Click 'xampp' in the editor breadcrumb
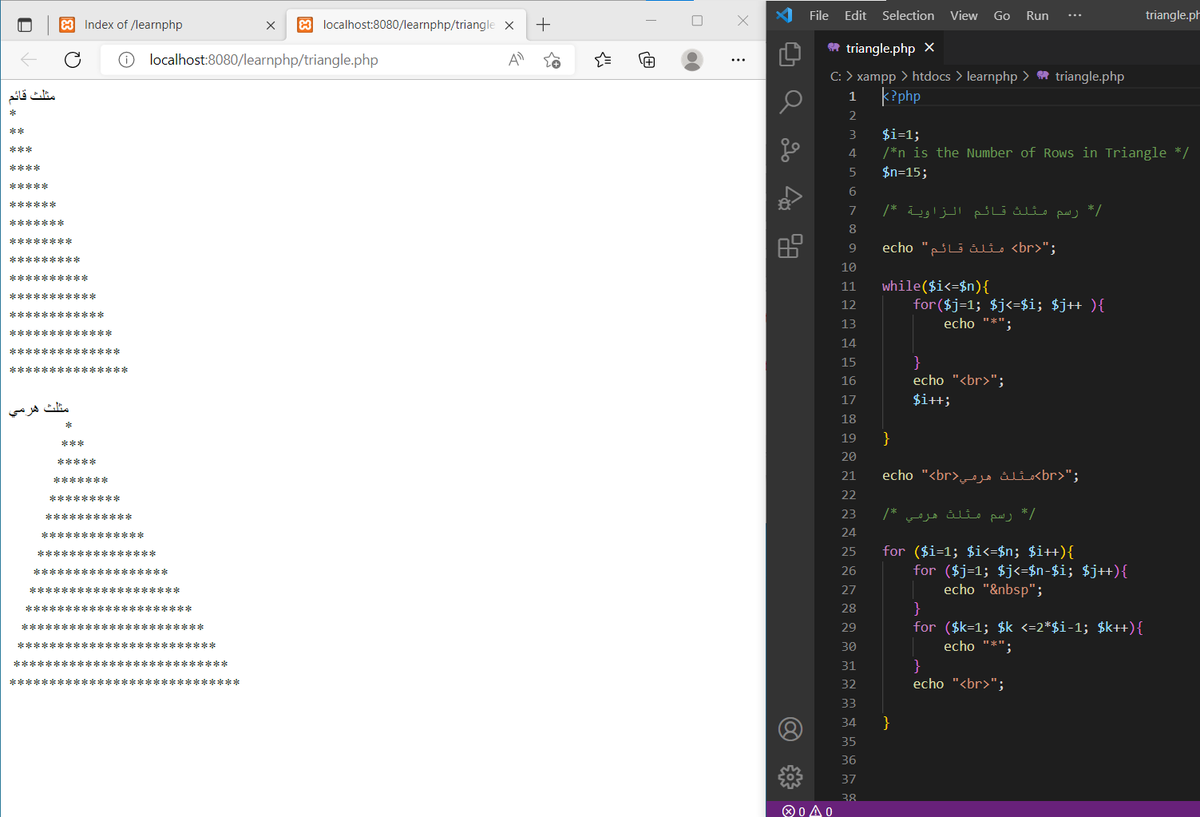1200x817 pixels. pos(877,76)
